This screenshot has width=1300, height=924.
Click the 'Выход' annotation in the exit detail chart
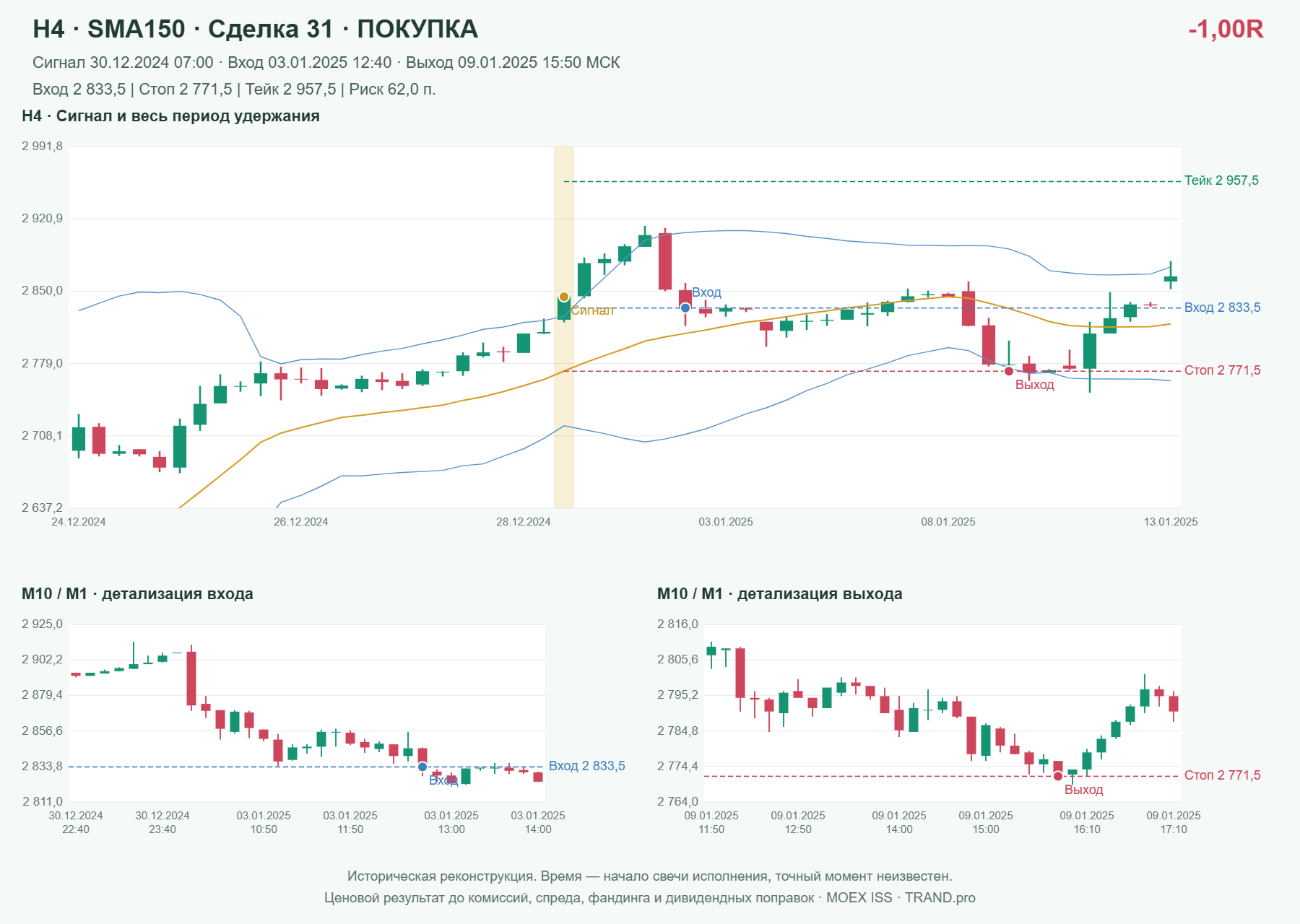point(1084,790)
